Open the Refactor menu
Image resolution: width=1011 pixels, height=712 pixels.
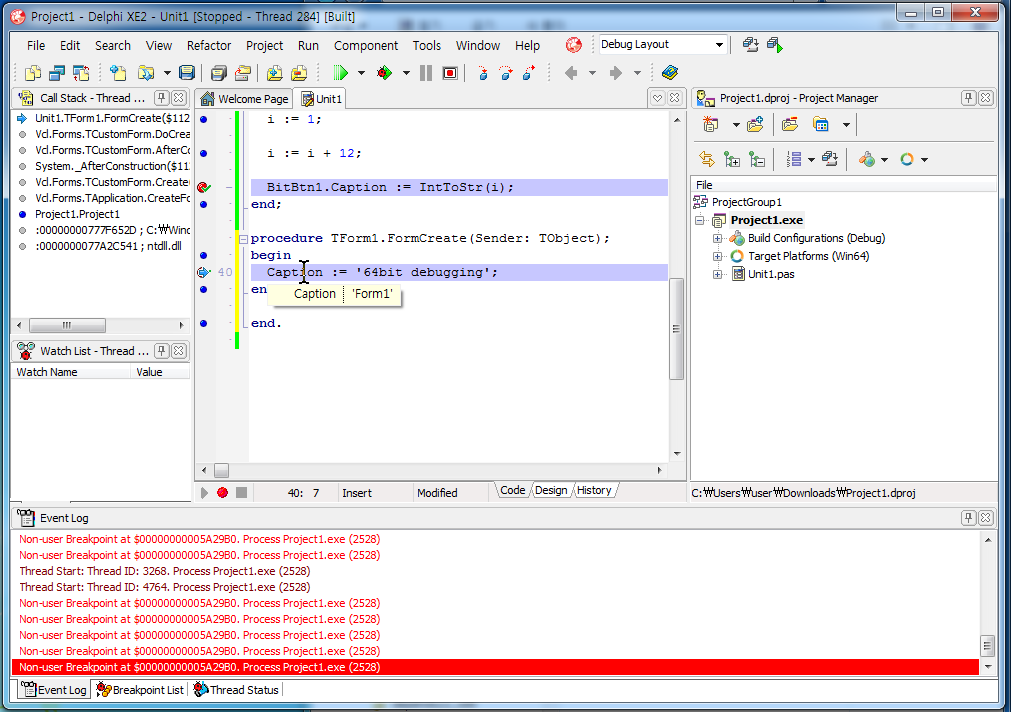pos(209,45)
